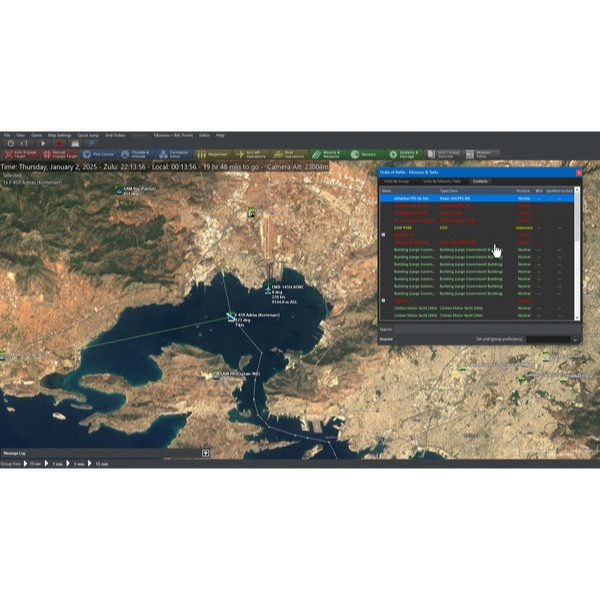
Task: Open the Weapons toolbar button
Action: tap(211, 154)
